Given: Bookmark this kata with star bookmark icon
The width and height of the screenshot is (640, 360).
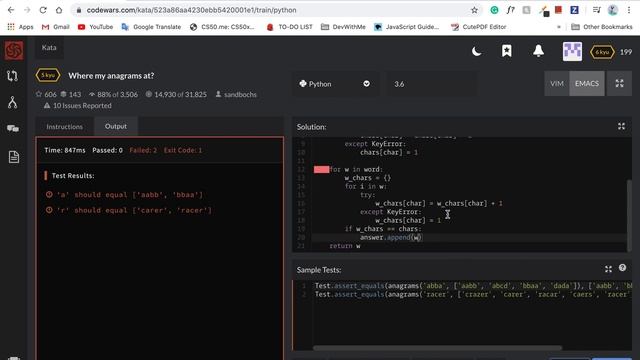Looking at the screenshot, I should click(x=507, y=51).
